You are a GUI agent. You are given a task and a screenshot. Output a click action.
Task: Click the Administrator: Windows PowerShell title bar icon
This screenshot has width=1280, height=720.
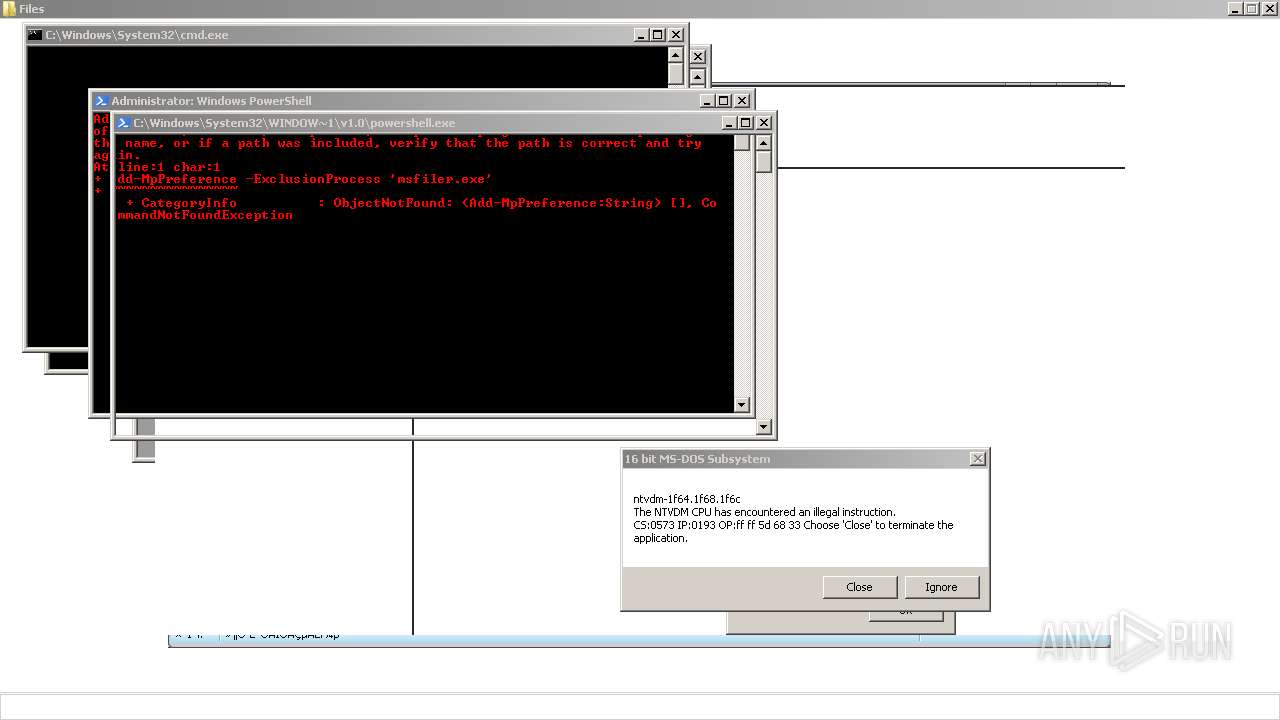tap(101, 101)
